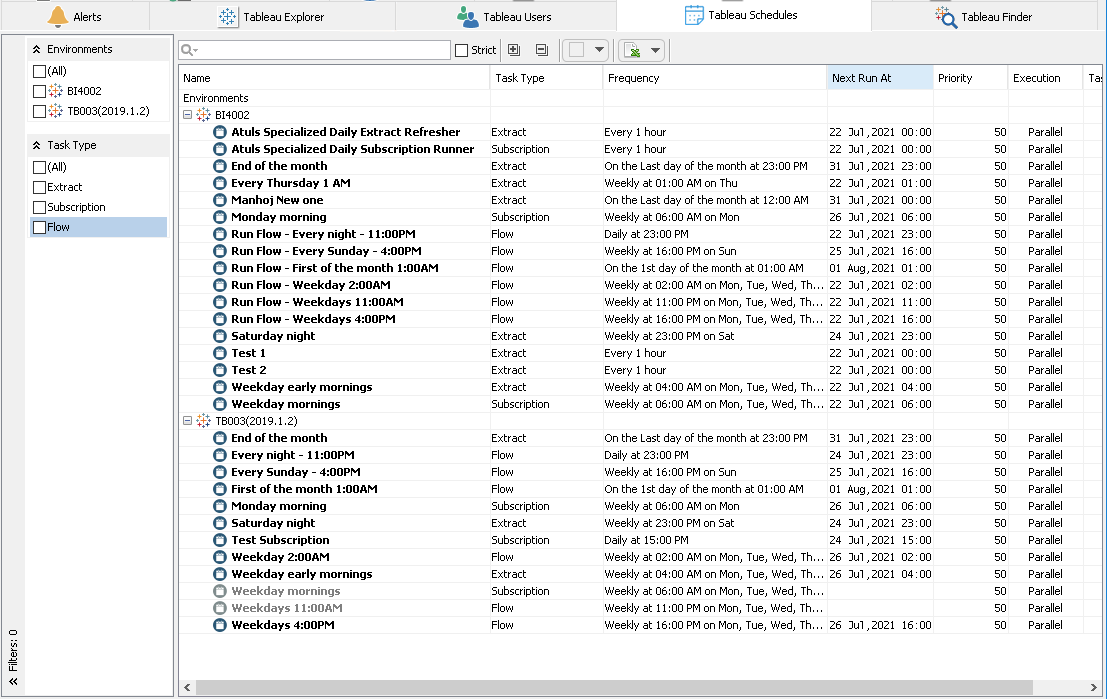Select the Tableau Schedules tab
Image resolution: width=1107 pixels, height=699 pixels.
point(741,15)
